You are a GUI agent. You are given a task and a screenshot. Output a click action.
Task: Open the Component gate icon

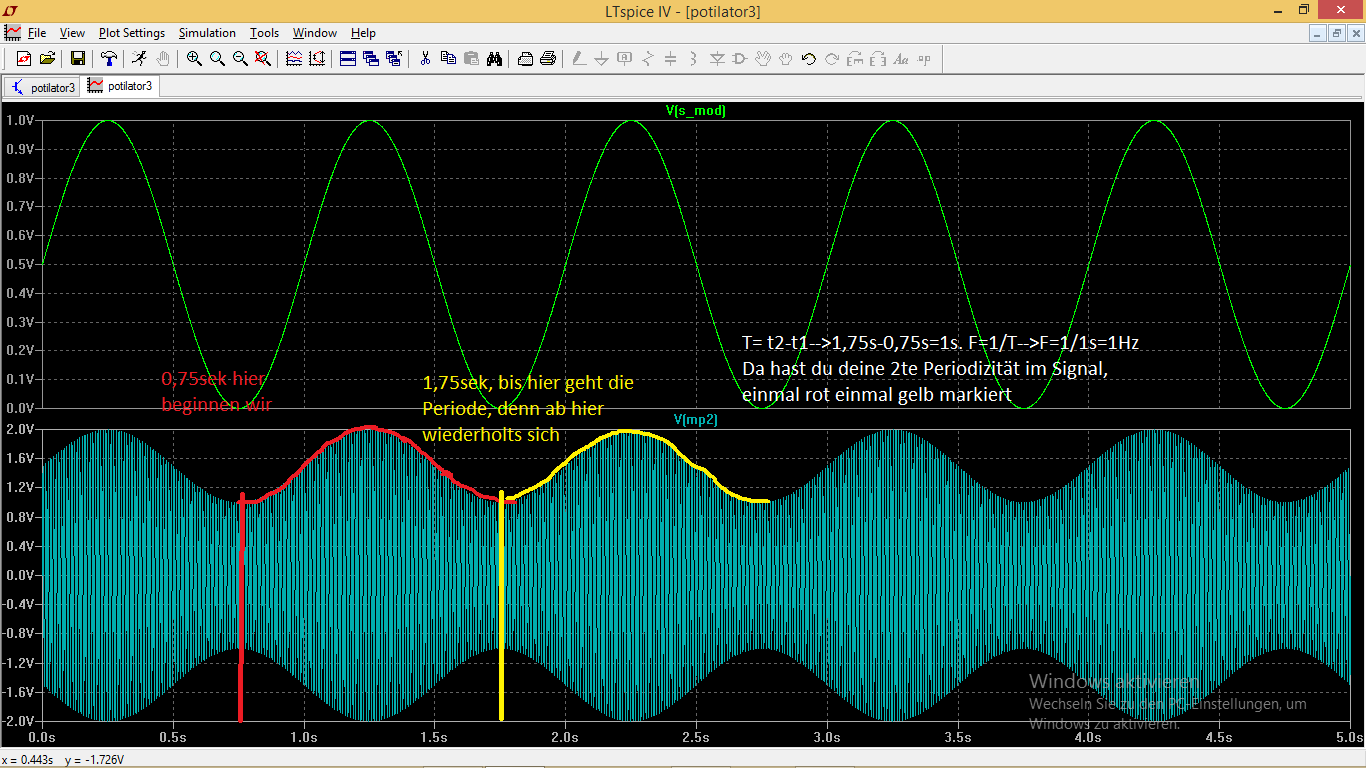(740, 59)
